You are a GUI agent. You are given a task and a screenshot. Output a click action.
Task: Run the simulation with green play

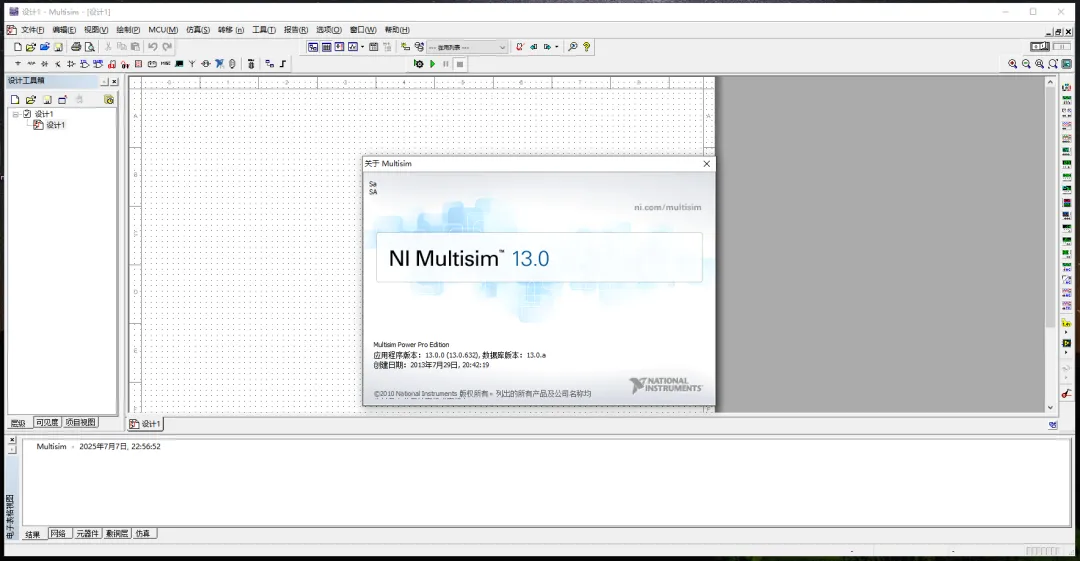(x=433, y=63)
